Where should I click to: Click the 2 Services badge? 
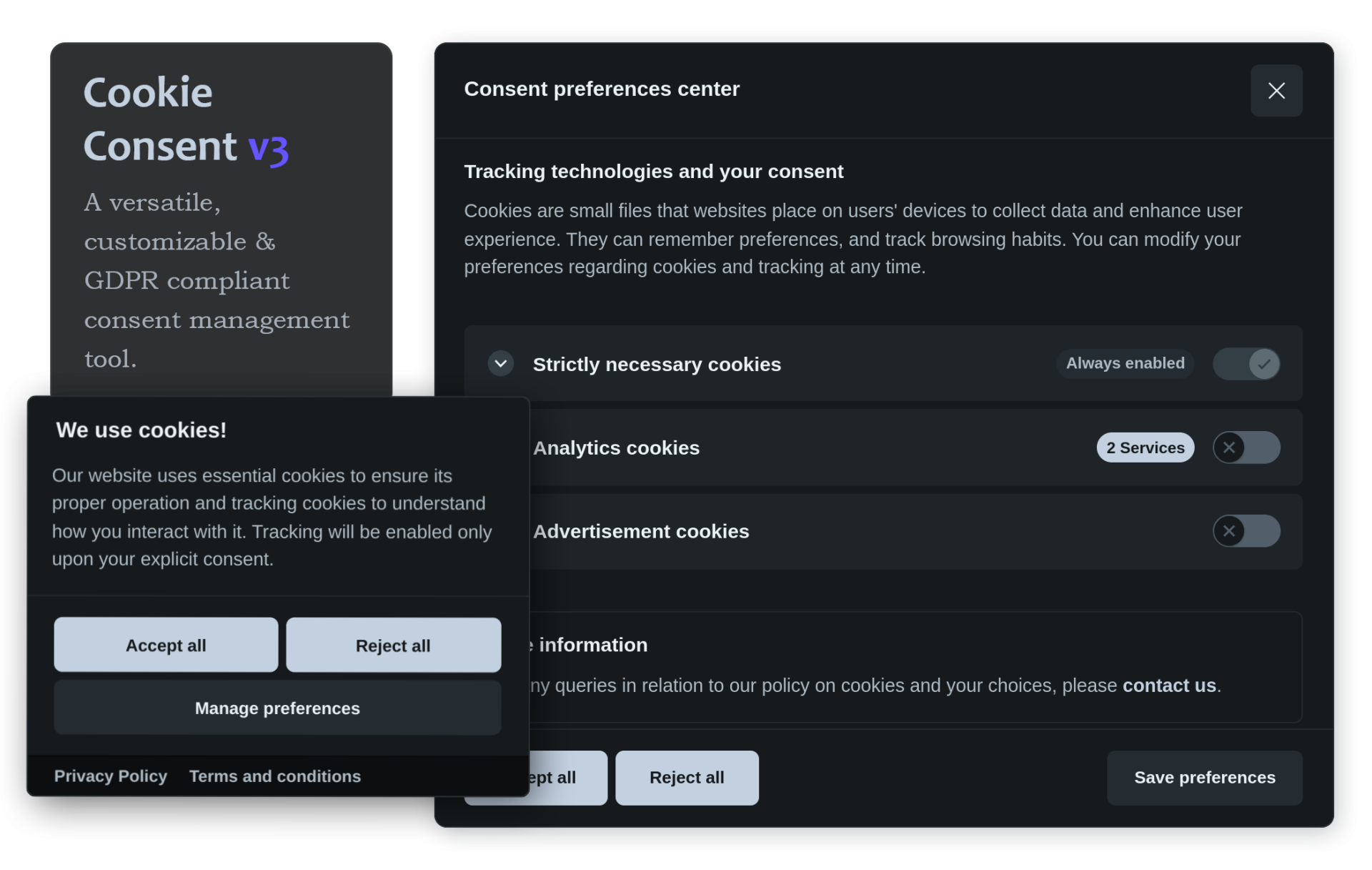coord(1145,447)
